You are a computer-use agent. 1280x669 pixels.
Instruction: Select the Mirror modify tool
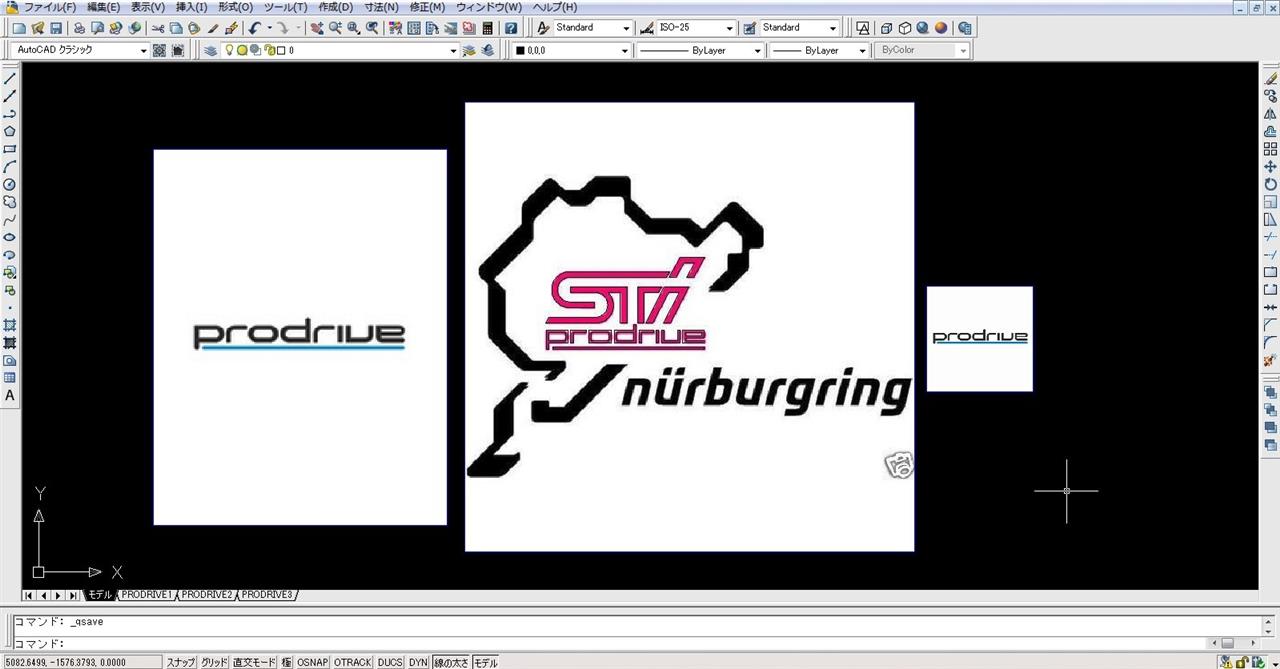pyautogui.click(x=1270, y=113)
